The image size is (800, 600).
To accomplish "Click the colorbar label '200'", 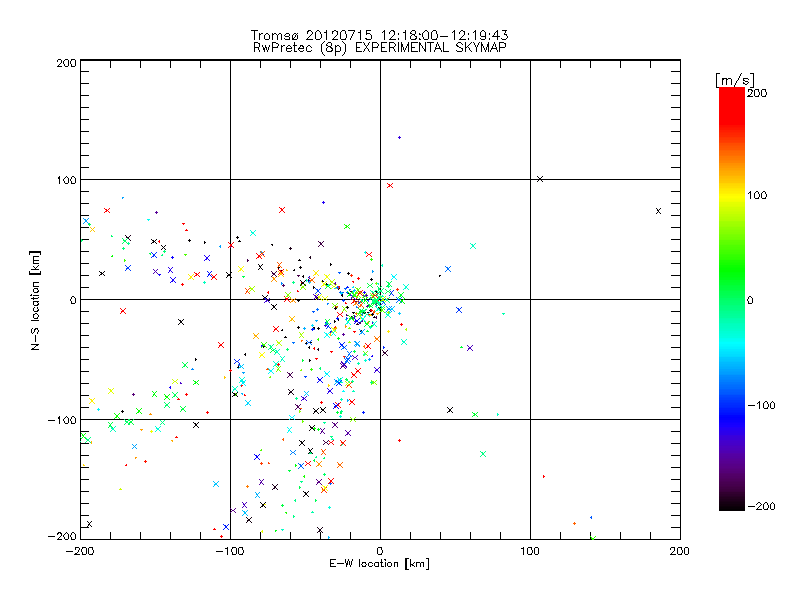I will (757, 93).
